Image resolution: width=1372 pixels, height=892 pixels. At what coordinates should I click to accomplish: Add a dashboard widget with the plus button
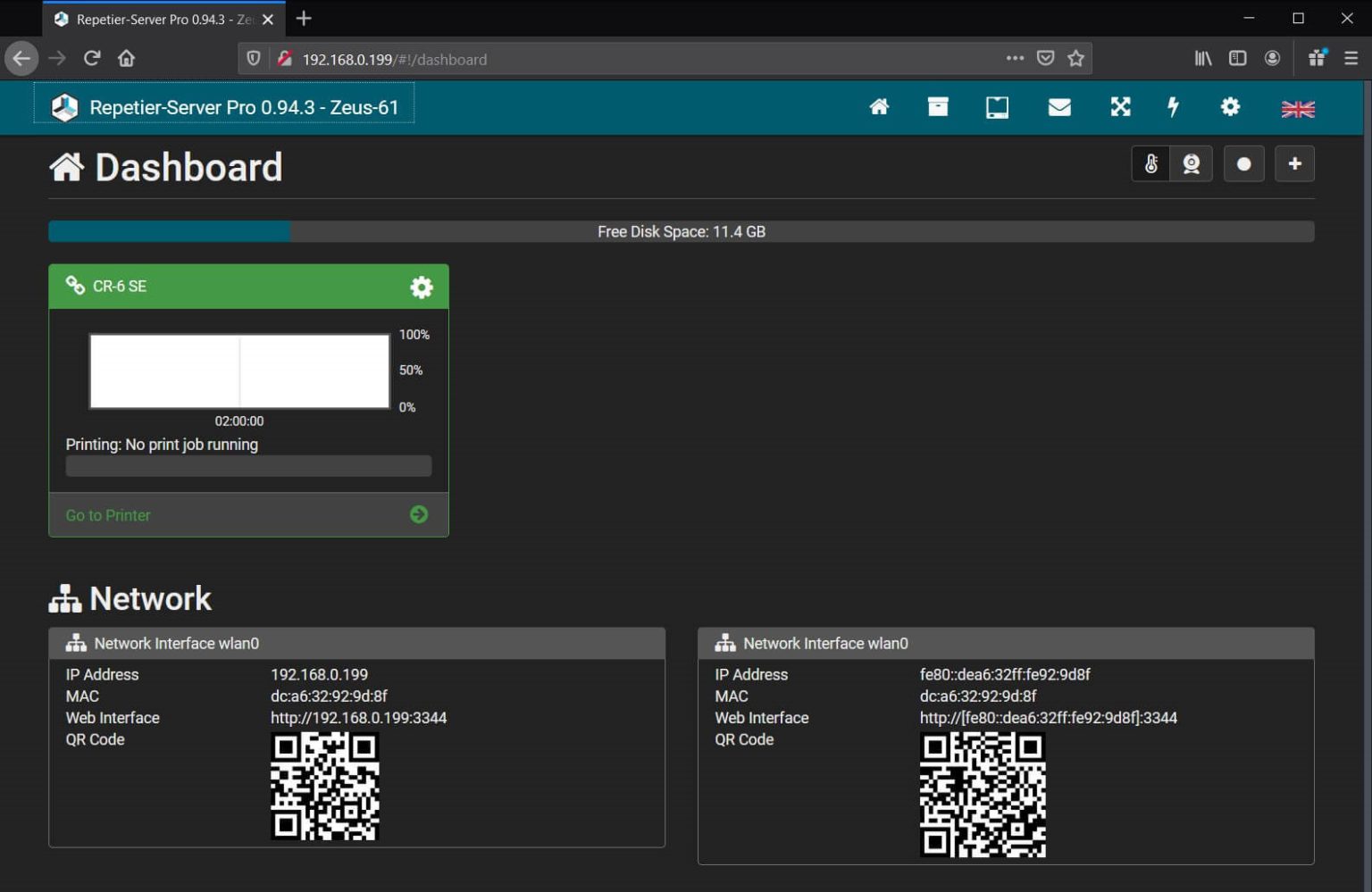coord(1294,163)
